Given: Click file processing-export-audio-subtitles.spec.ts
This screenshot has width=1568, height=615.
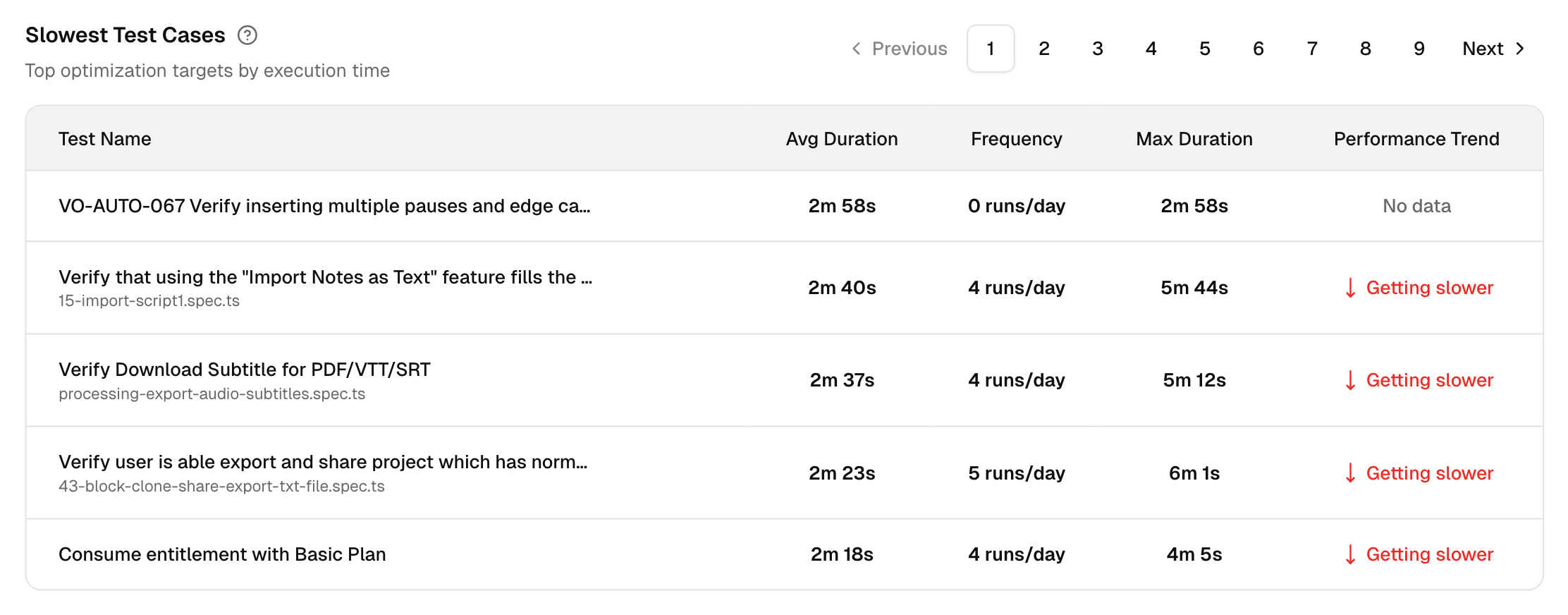Looking at the screenshot, I should pyautogui.click(x=212, y=394).
